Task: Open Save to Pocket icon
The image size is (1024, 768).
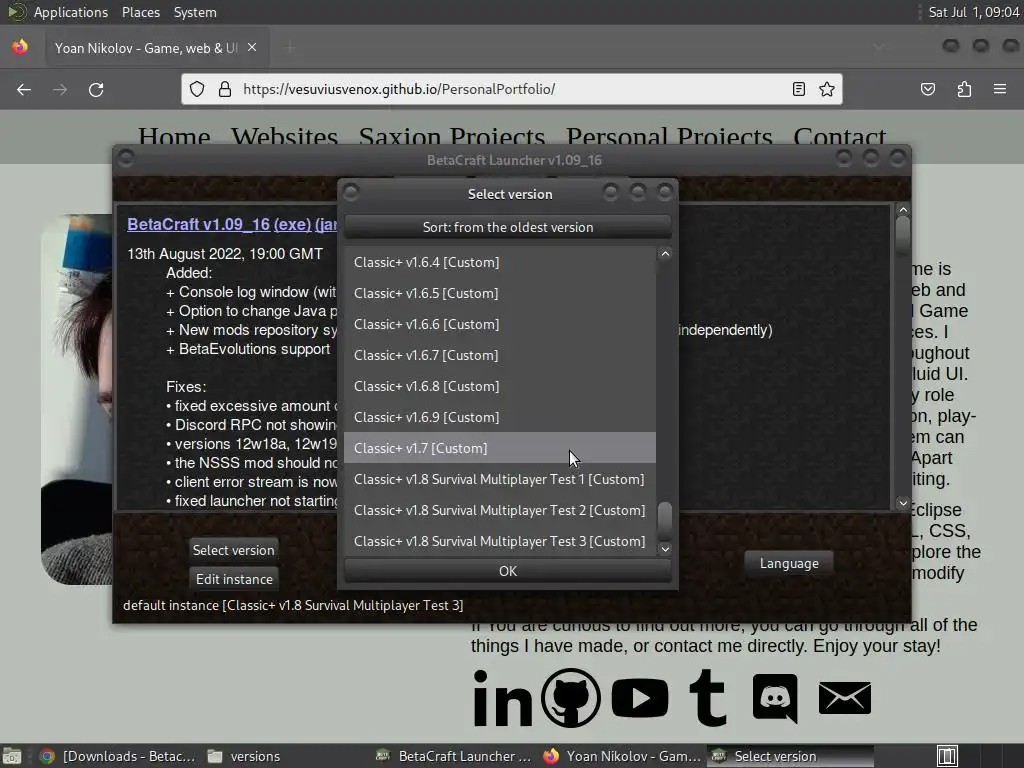Action: click(x=927, y=89)
